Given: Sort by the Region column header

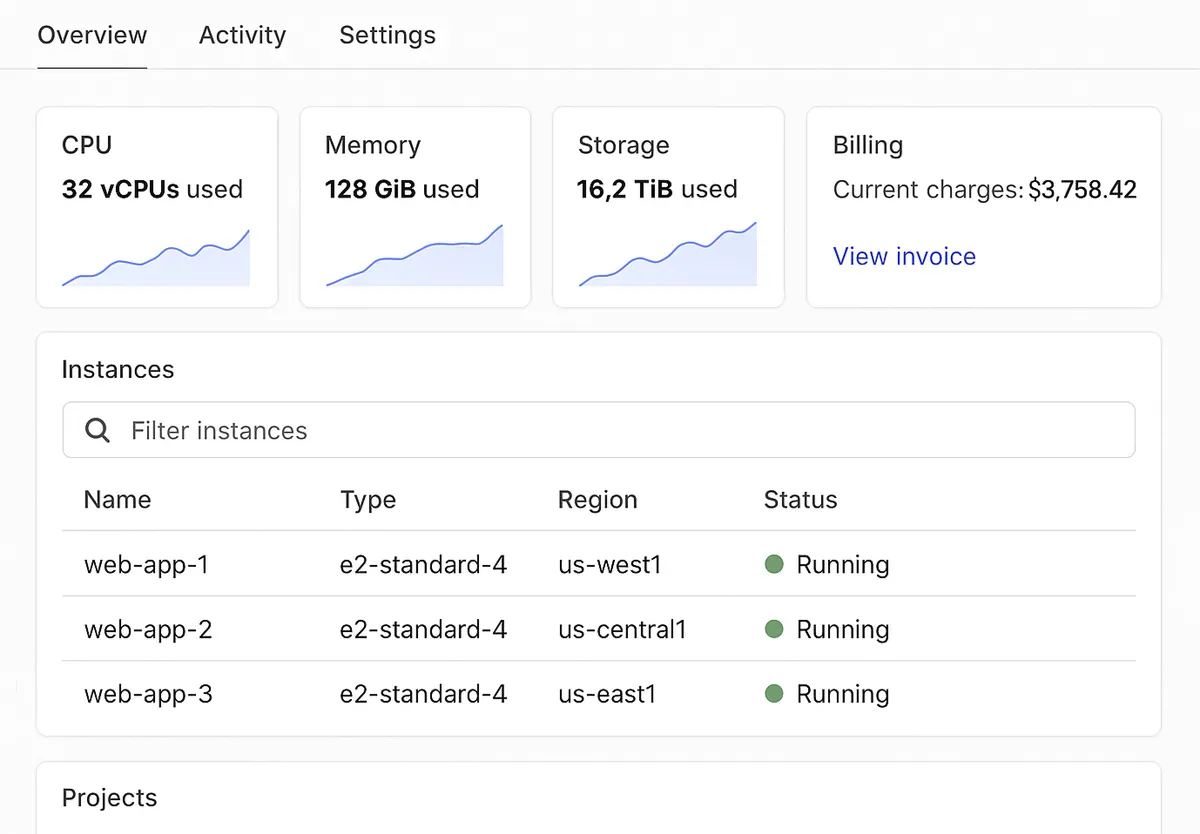Looking at the screenshot, I should click(x=597, y=499).
